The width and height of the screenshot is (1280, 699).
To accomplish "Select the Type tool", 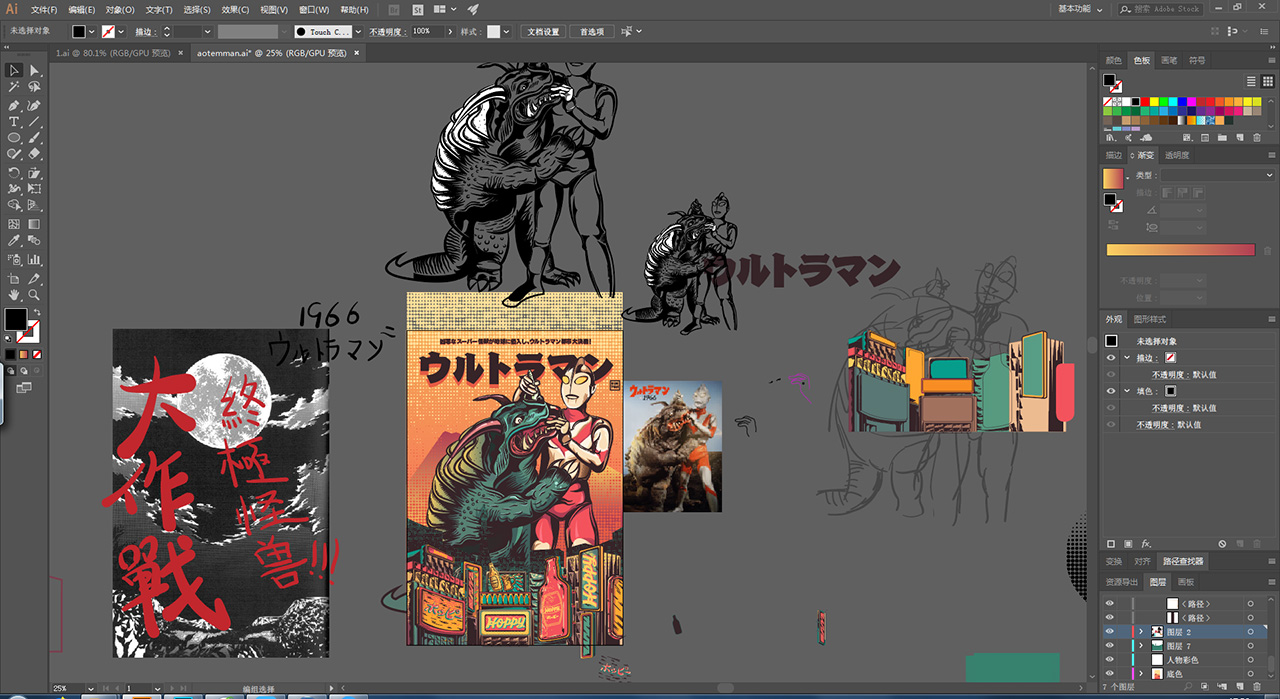I will (14, 121).
